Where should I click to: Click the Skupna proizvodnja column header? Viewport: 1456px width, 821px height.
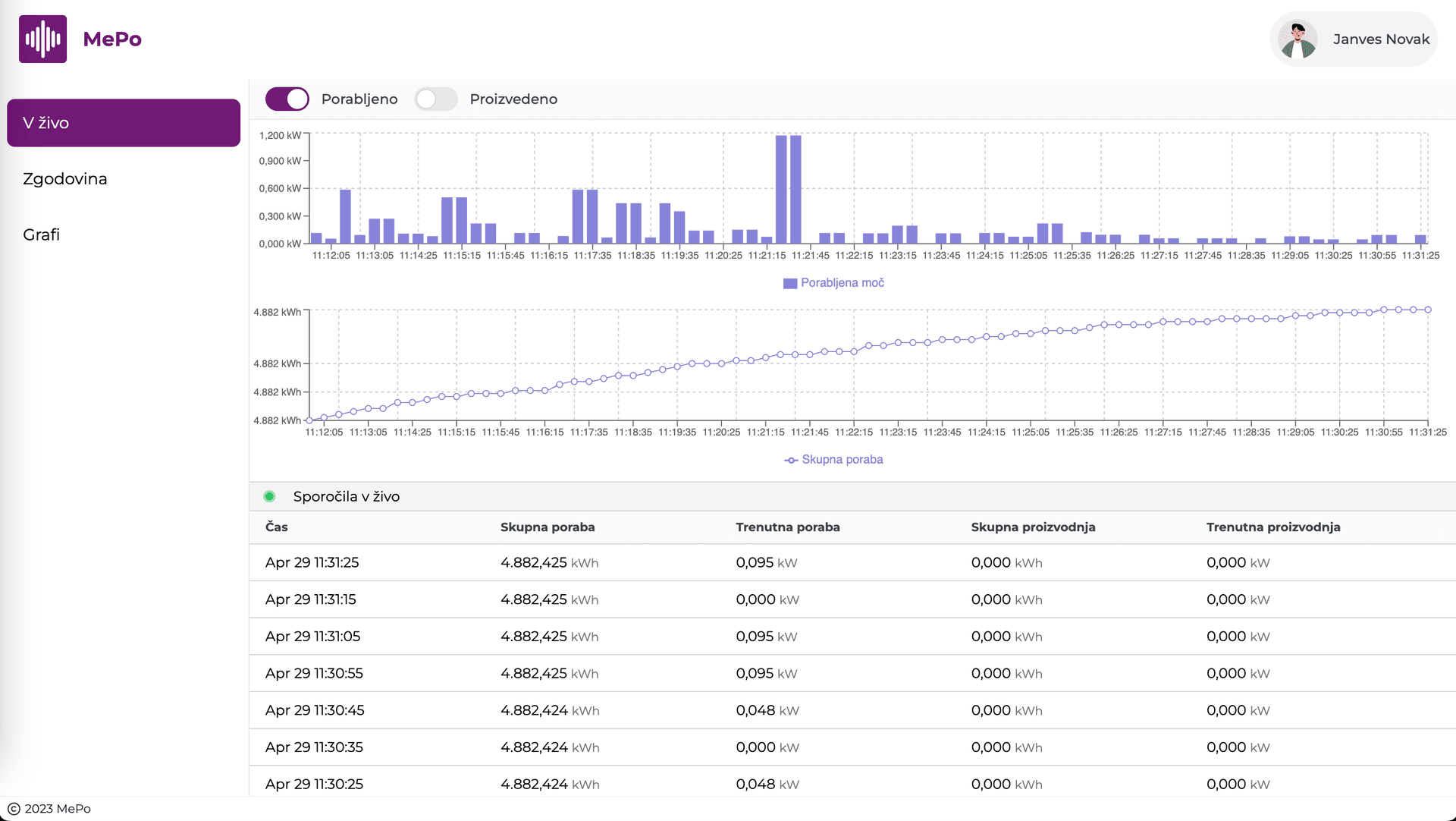pos(1033,527)
